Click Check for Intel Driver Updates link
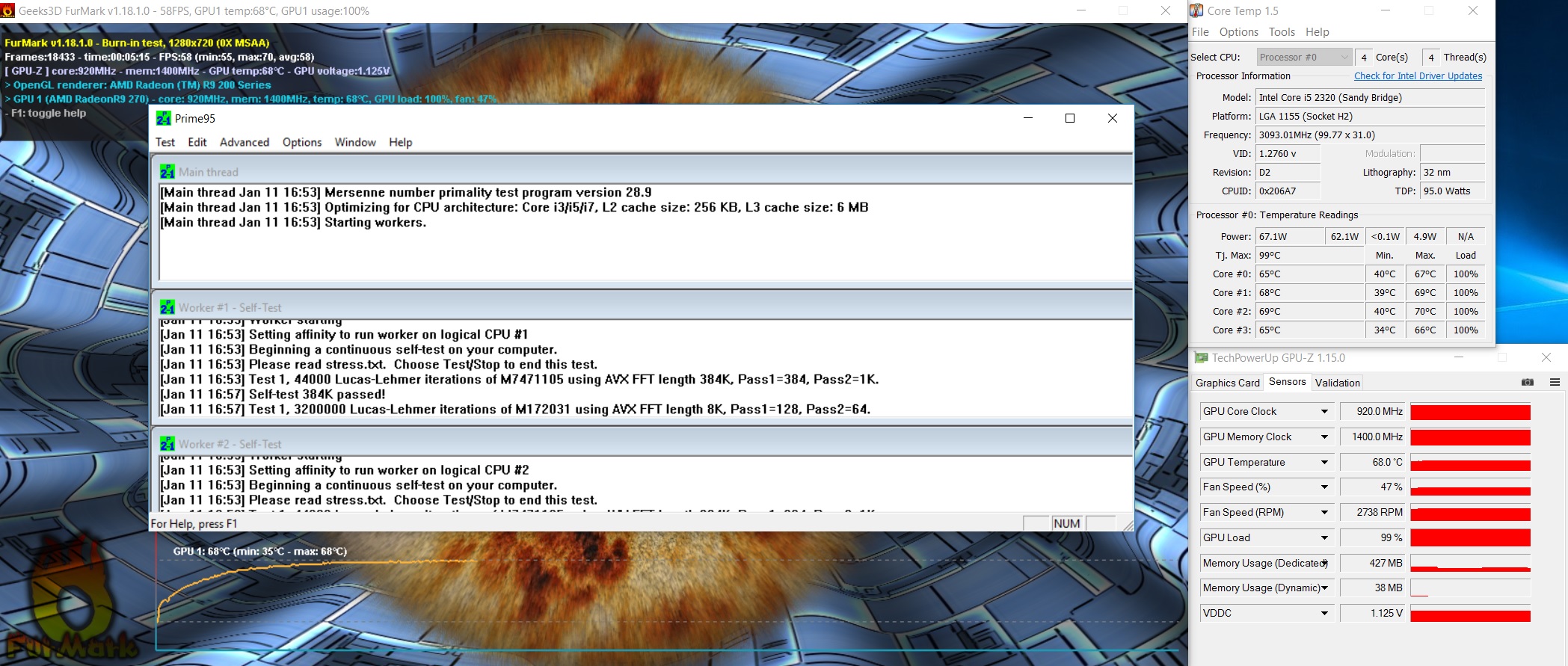Image resolution: width=1568 pixels, height=666 pixels. [x=1418, y=76]
